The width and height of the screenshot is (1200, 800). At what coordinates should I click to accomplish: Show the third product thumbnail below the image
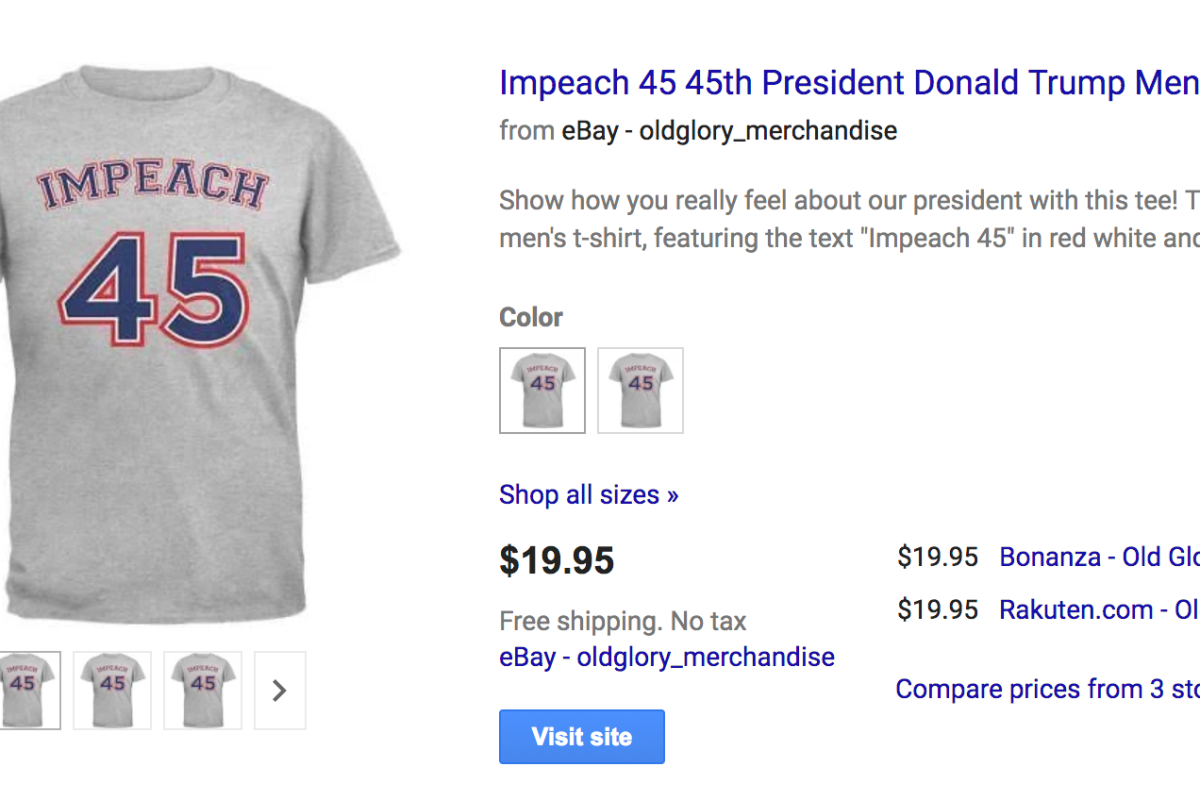(202, 690)
